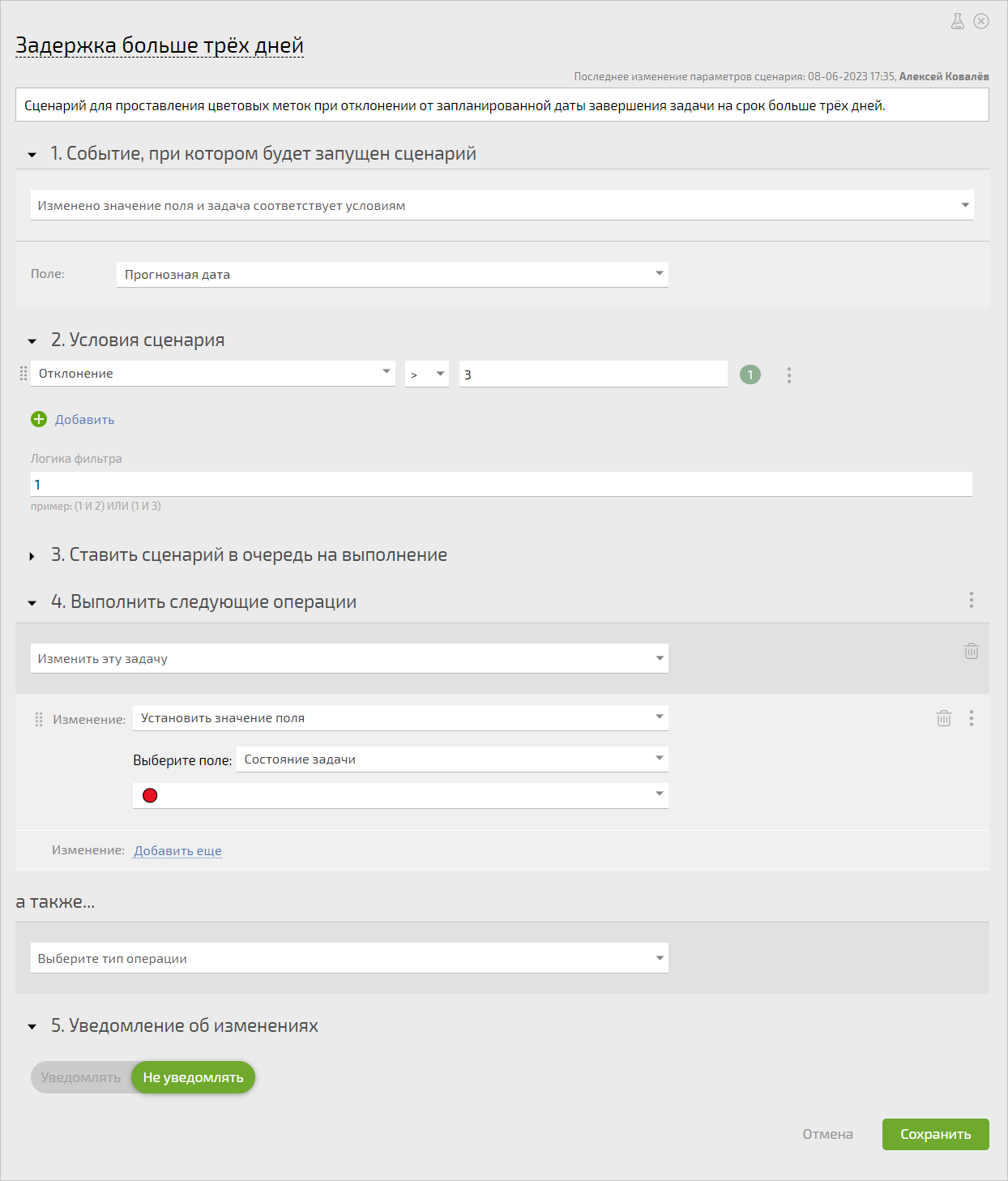
Task: Collapse section 1 Событие запуска сценария
Action: 32,154
